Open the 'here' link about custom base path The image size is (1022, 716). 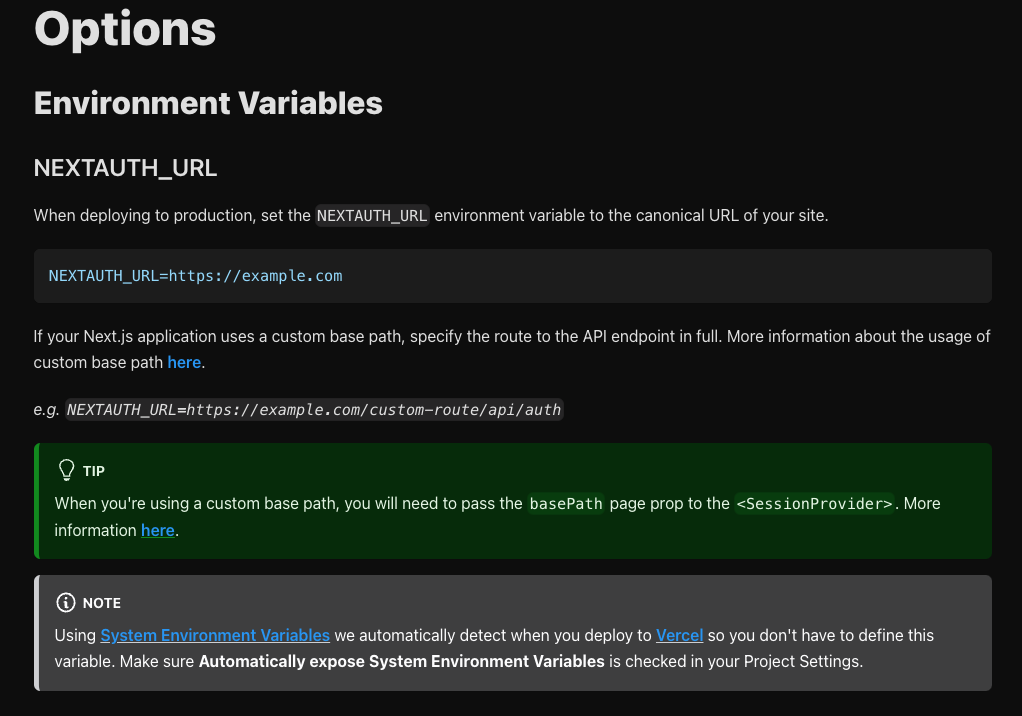[184, 362]
